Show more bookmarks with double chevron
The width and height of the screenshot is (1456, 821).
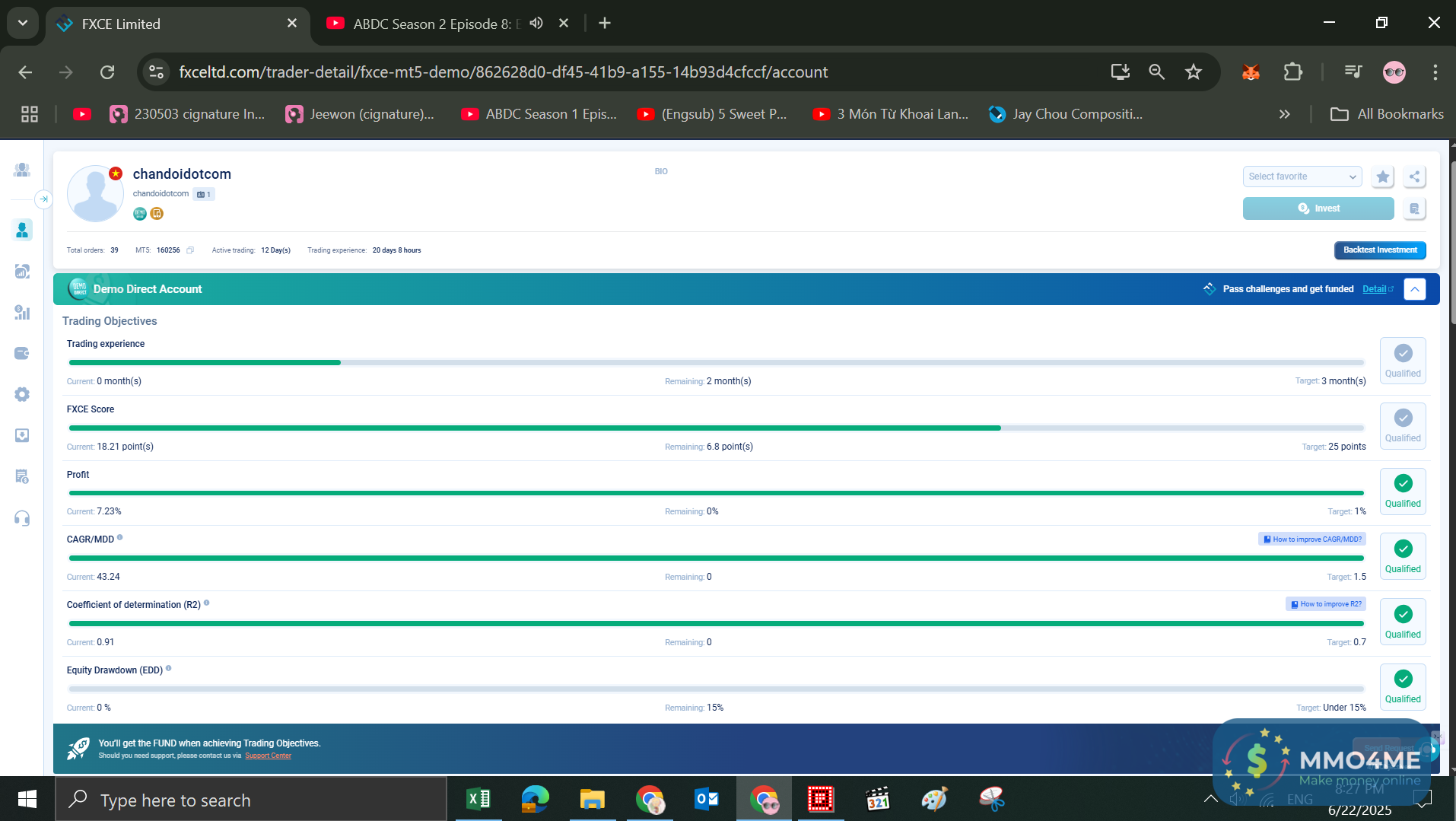pyautogui.click(x=1285, y=114)
